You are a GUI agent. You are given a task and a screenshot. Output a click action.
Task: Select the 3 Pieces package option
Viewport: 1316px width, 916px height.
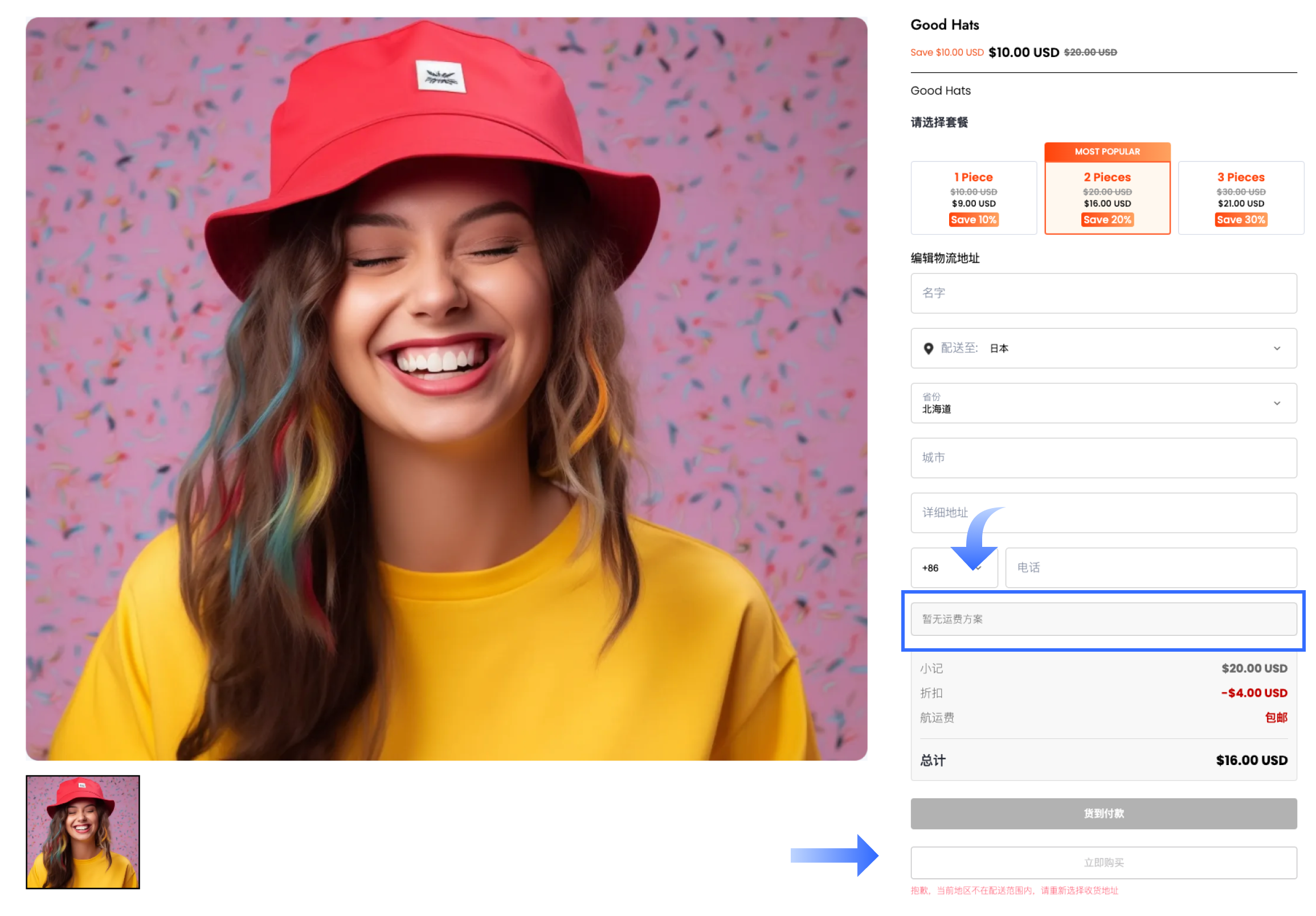point(1240,198)
